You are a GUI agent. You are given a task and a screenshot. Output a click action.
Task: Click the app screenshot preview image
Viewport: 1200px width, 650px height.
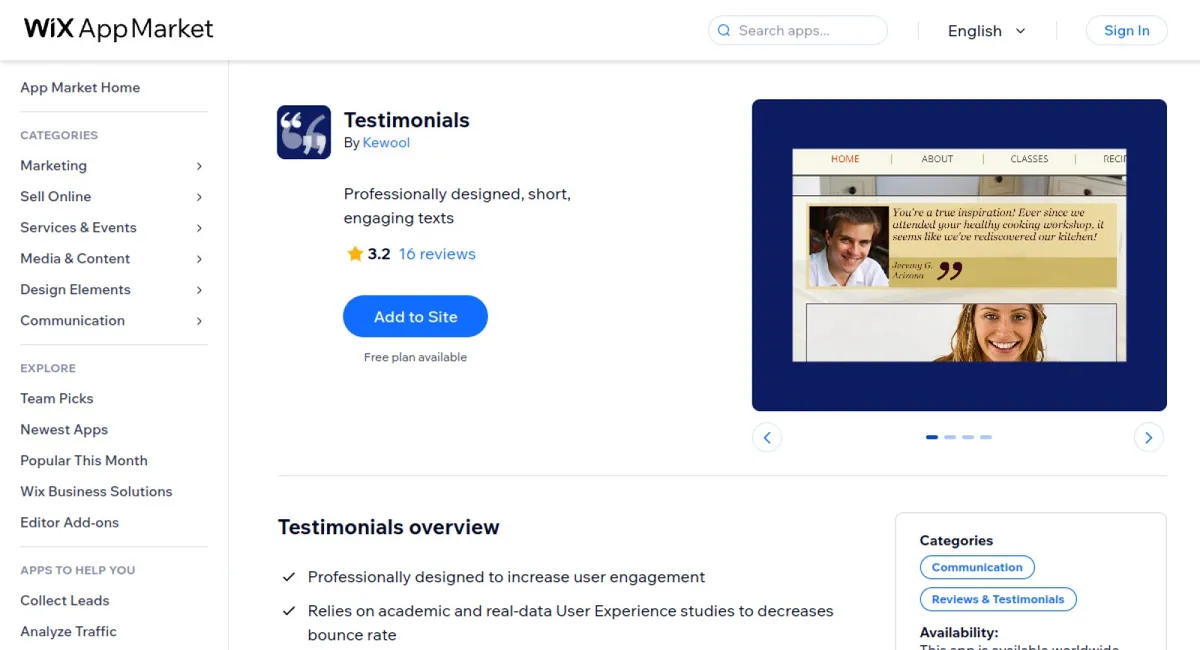[959, 255]
